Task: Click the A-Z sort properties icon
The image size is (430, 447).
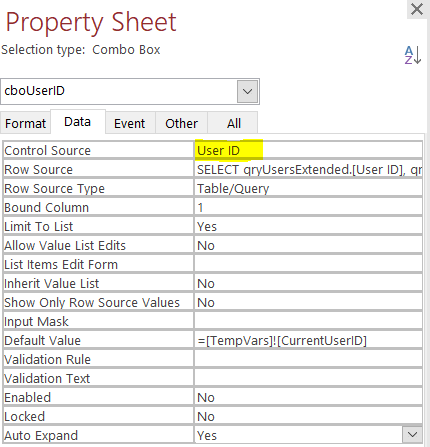Action: tap(413, 55)
